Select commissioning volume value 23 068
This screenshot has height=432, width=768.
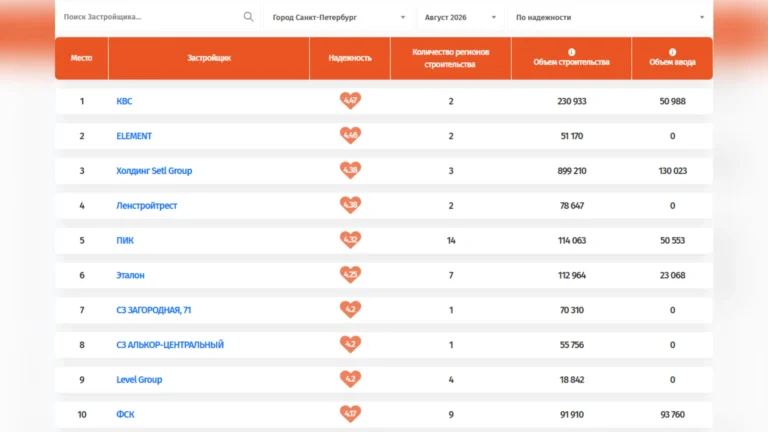coord(672,275)
